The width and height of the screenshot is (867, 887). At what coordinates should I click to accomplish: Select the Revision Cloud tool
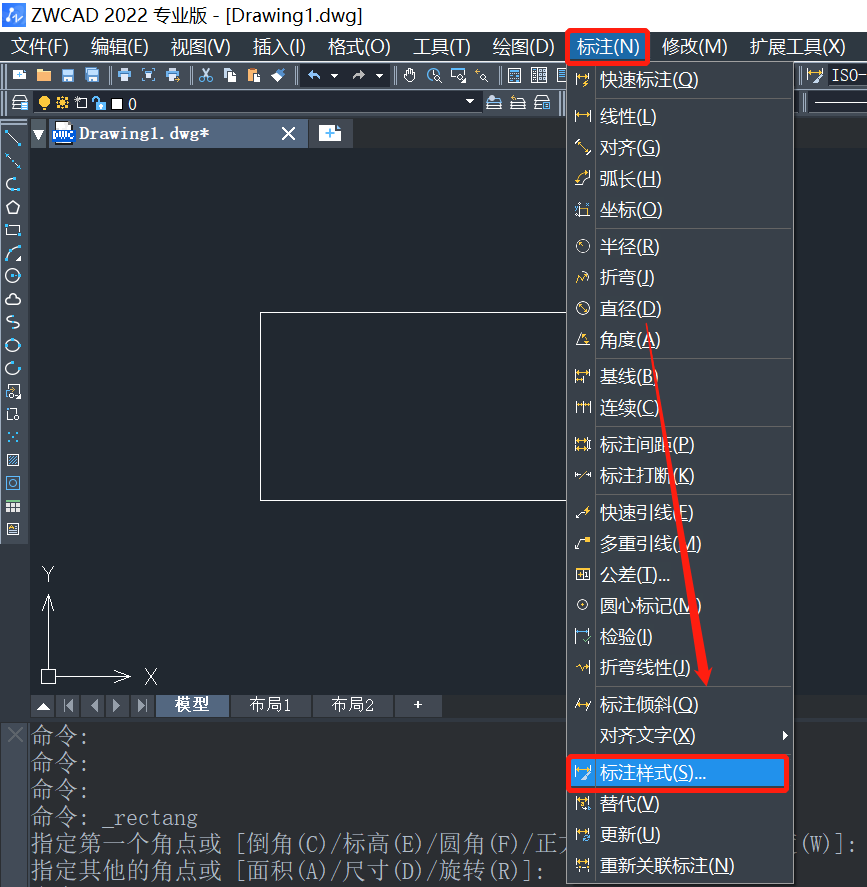[x=13, y=299]
